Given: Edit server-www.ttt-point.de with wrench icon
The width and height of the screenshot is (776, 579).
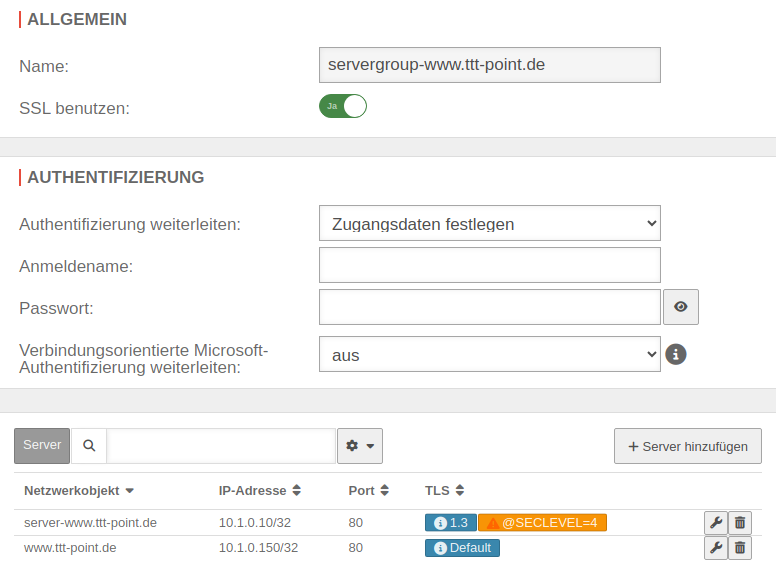Looking at the screenshot, I should (715, 522).
